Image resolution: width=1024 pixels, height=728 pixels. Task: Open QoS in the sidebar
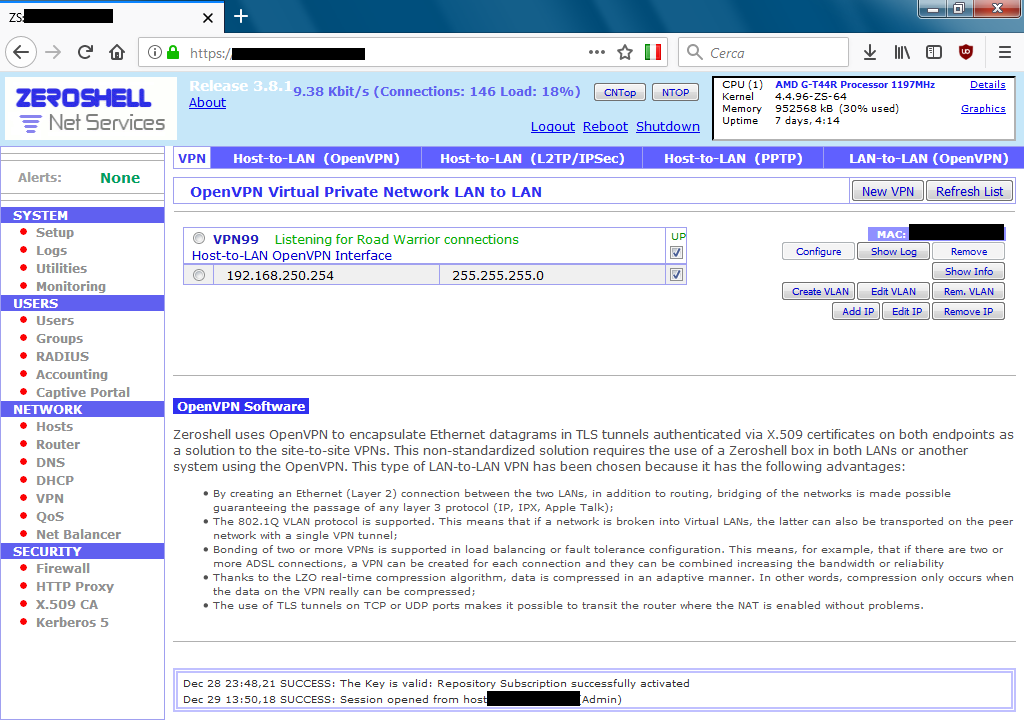coord(50,516)
